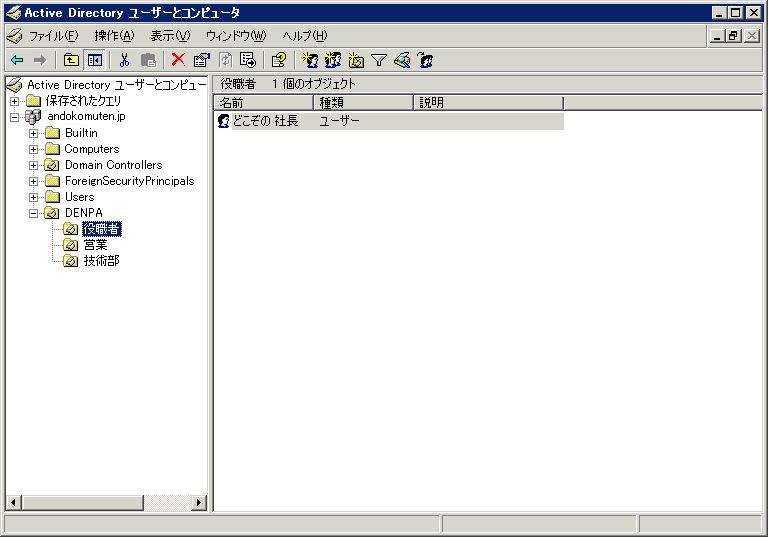
Task: Select the Users folder
Action: pyautogui.click(x=79, y=197)
